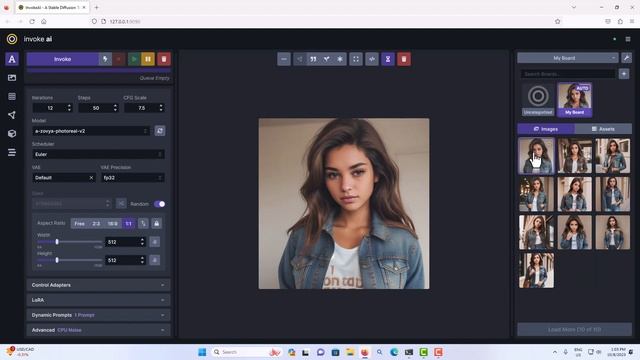Adjust the Height slider handle
This screenshot has height=360, width=640.
click(57, 260)
